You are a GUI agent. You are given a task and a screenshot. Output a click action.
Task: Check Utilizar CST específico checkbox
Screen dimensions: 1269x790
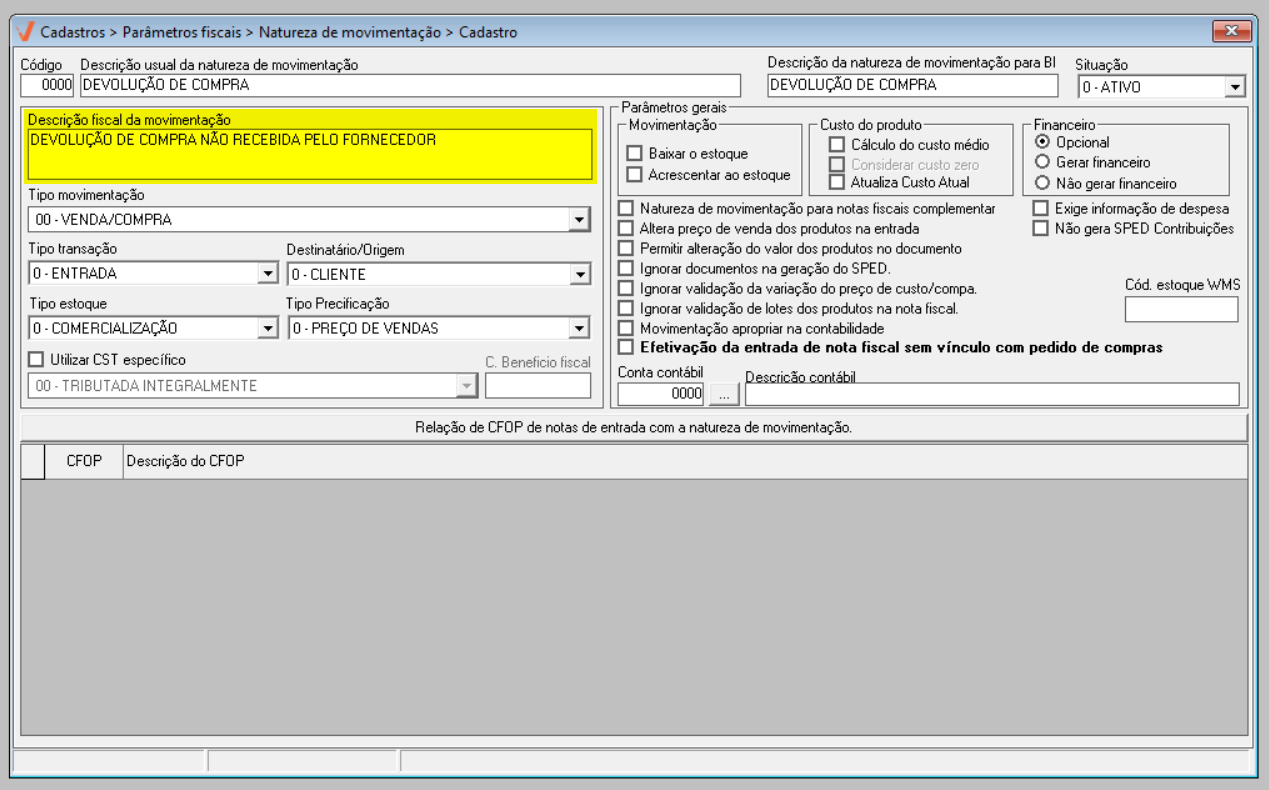[37, 360]
